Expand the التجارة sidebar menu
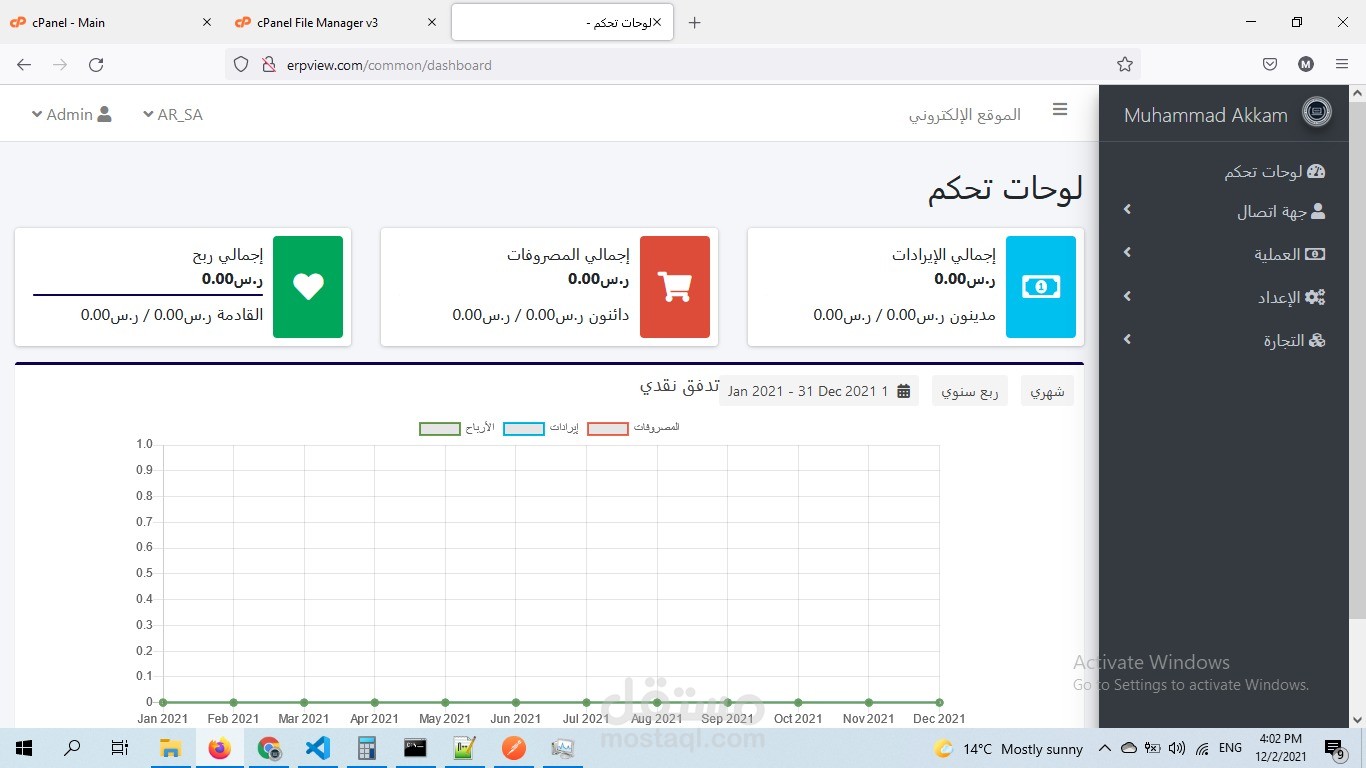This screenshot has height=768, width=1366. (1224, 340)
